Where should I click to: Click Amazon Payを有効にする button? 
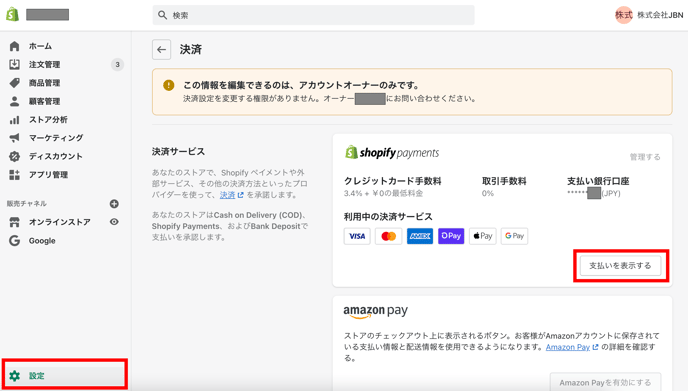click(605, 382)
